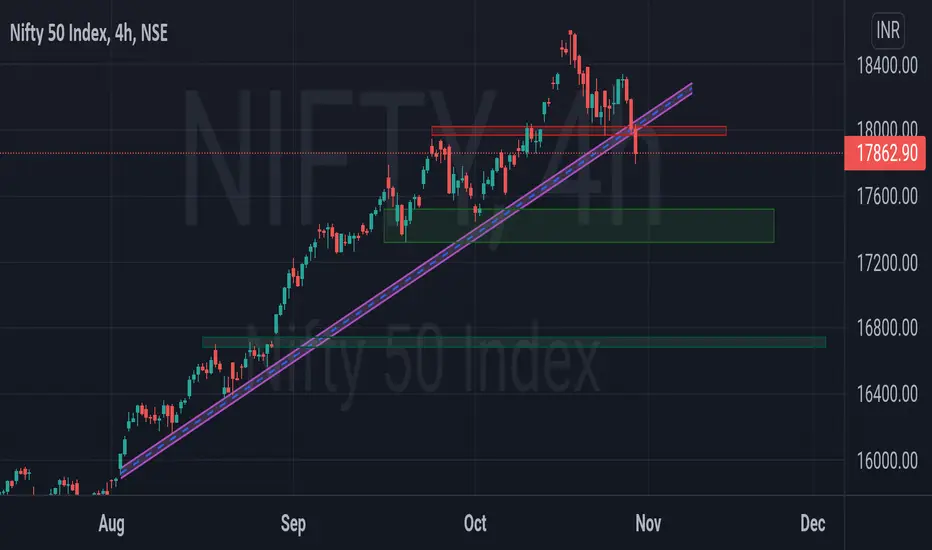Image resolution: width=932 pixels, height=550 pixels.
Task: Click the 16400.00 price axis label
Action: click(887, 394)
